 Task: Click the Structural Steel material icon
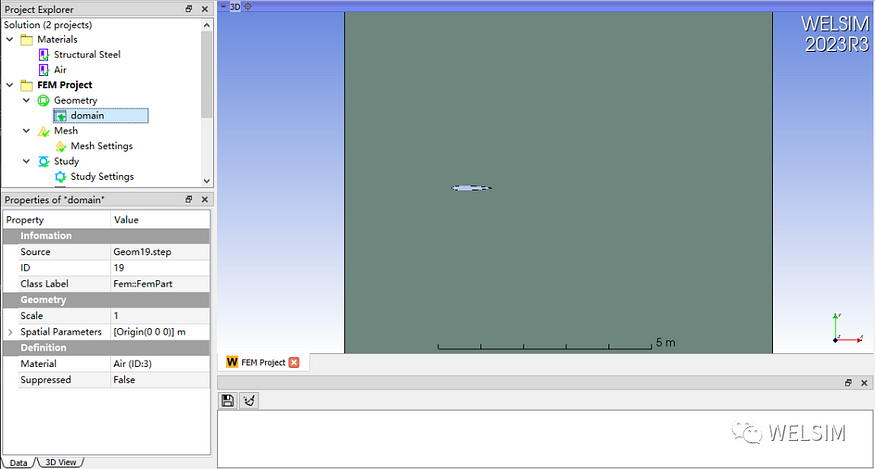click(44, 55)
